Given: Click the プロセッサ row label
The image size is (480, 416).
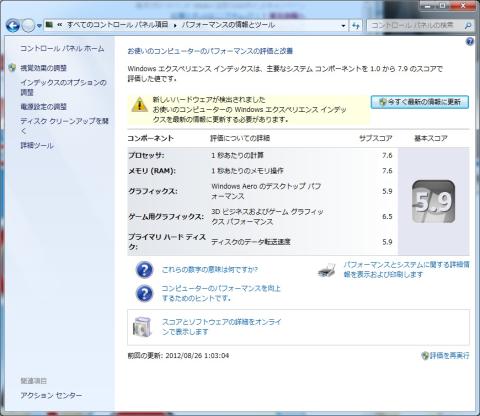Looking at the screenshot, I should [146, 155].
